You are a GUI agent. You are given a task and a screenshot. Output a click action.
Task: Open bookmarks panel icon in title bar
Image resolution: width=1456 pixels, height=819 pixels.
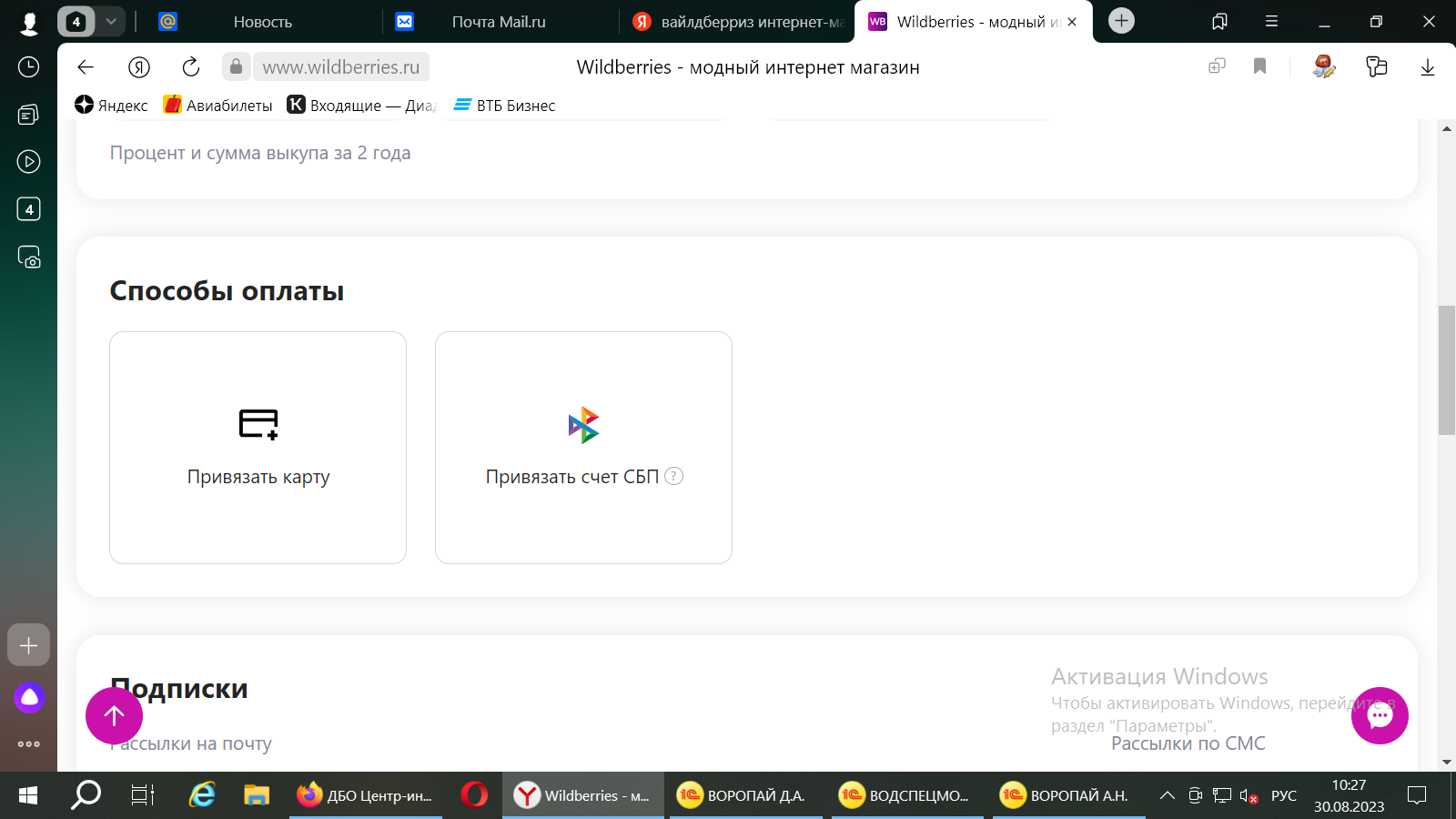1219,22
